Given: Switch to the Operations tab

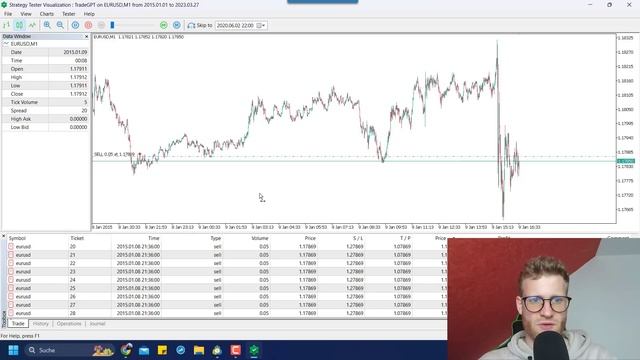Looking at the screenshot, I should coord(69,324).
